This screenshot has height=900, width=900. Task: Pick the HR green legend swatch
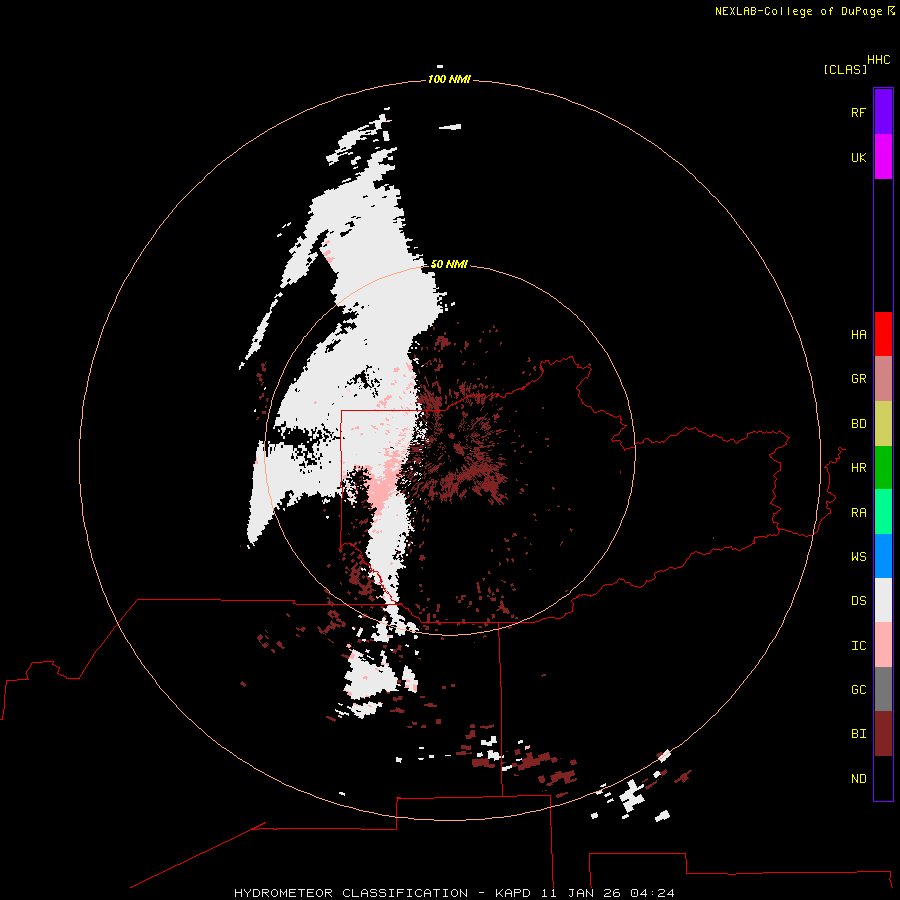click(883, 468)
